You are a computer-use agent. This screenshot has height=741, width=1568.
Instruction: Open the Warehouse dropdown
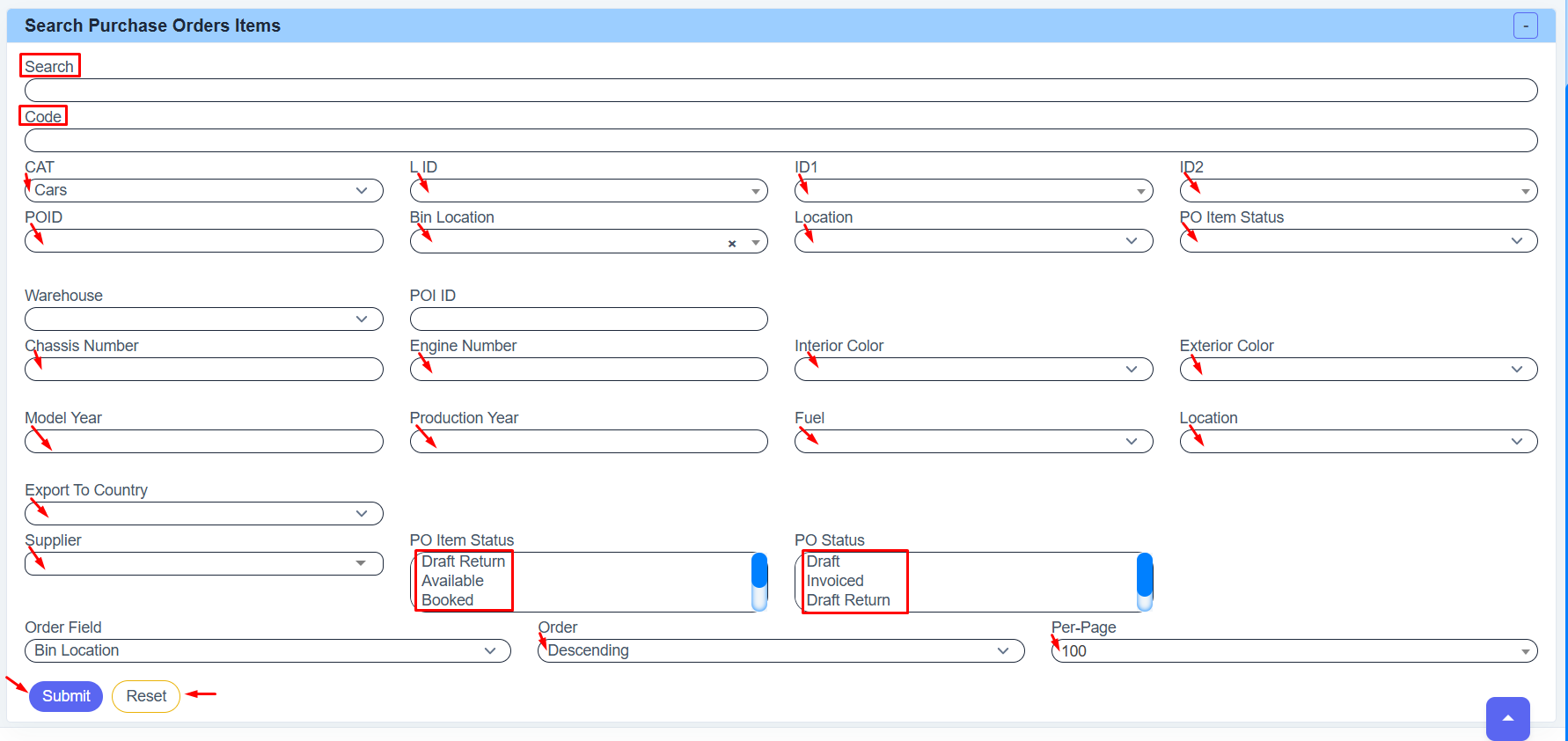[x=204, y=319]
